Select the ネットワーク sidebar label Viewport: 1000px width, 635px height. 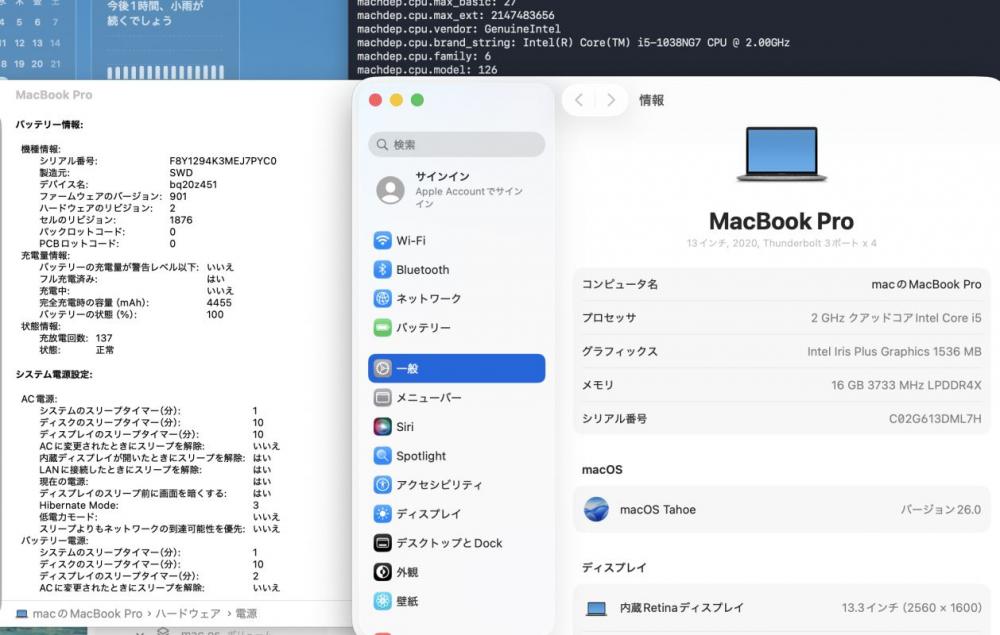429,299
